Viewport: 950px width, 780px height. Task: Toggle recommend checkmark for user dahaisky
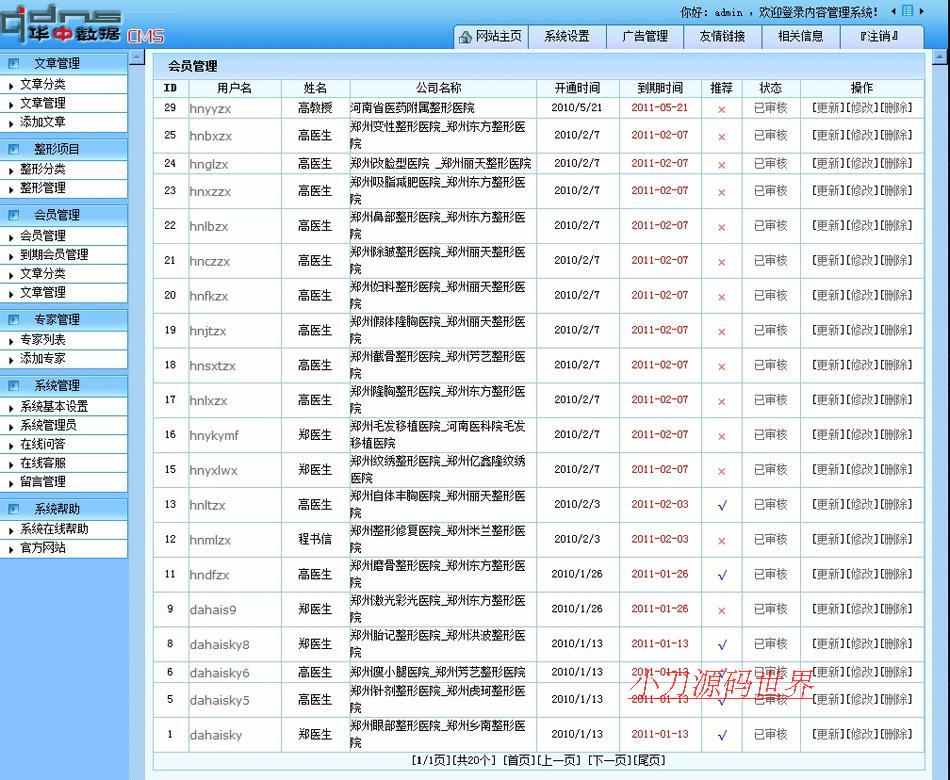pos(722,735)
